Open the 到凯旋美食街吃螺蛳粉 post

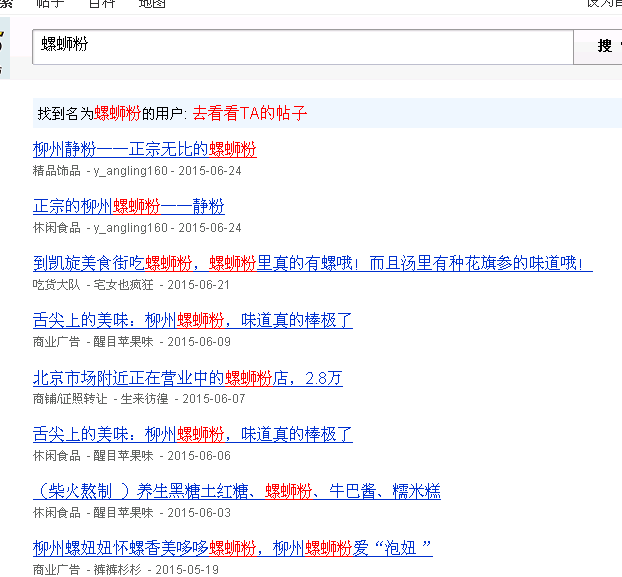312,264
